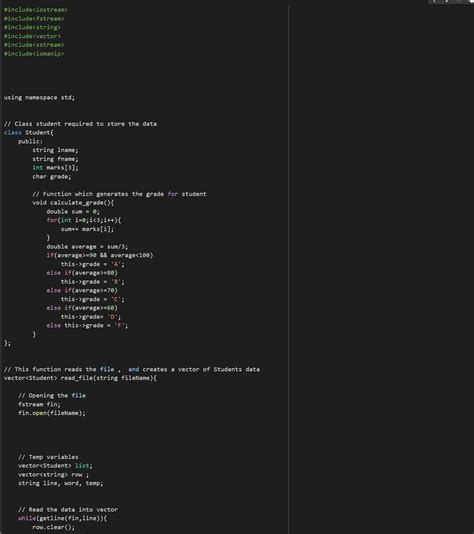Click the 'else if(average>=80)' condition
474x534 pixels.
coord(82,273)
